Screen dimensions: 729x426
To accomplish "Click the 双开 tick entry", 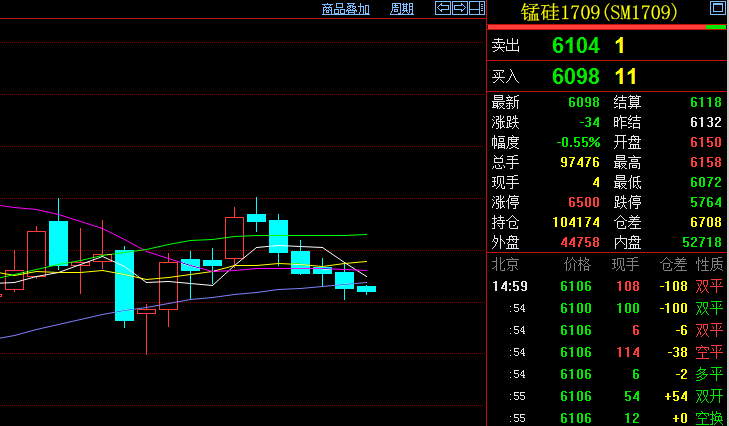I will 709,396.
